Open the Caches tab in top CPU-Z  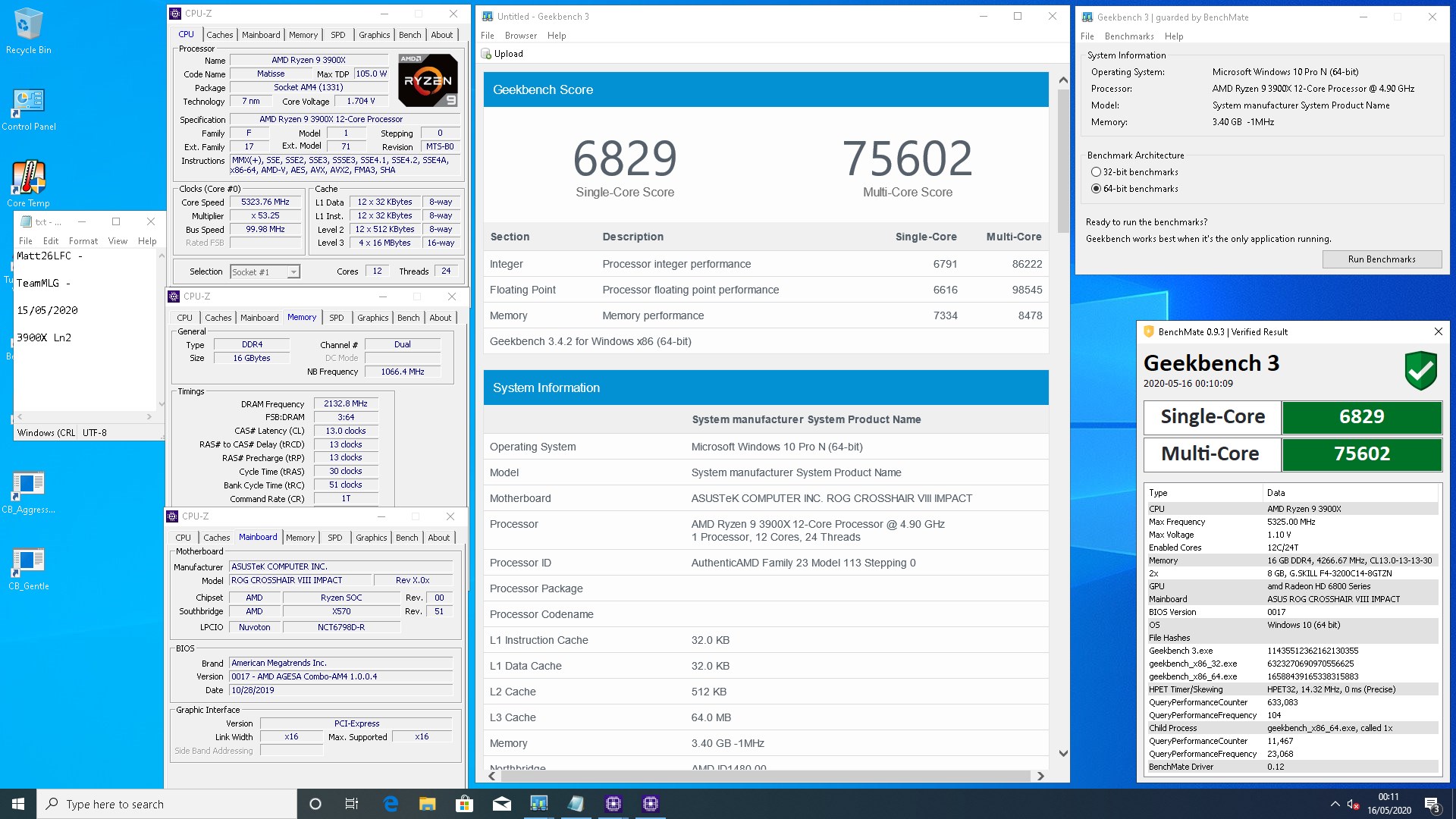220,35
